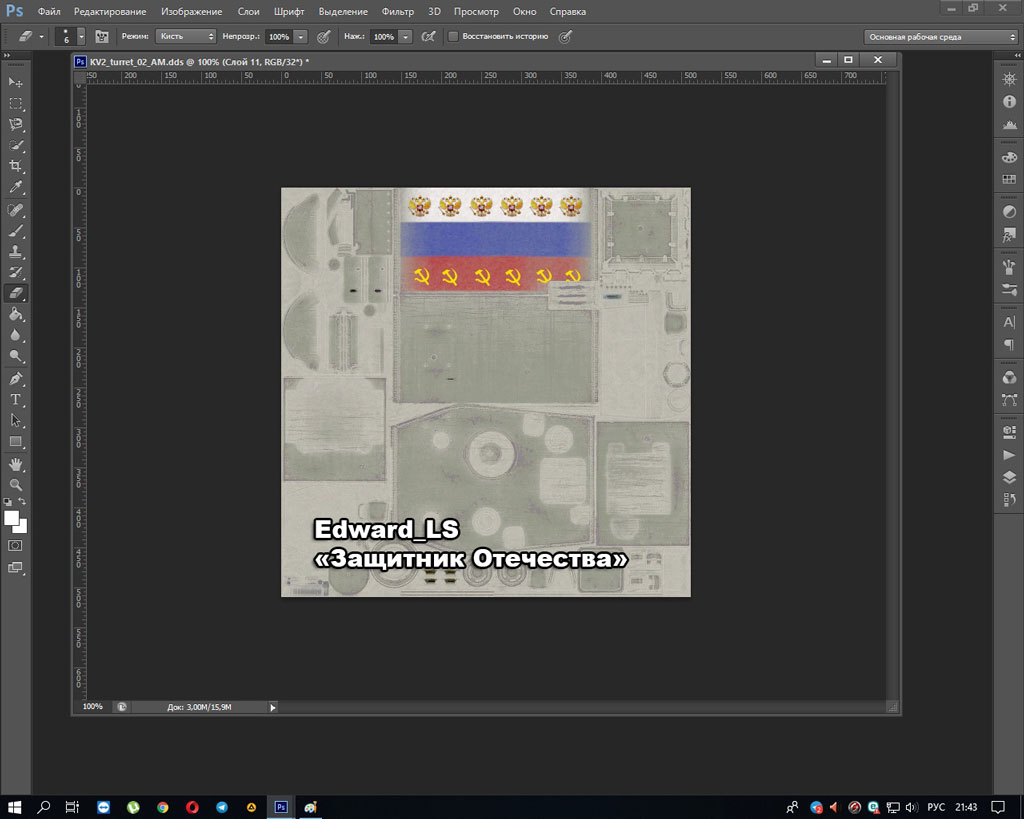This screenshot has height=819, width=1024.
Task: Toggle tablet pressure for opacity
Action: [323, 36]
